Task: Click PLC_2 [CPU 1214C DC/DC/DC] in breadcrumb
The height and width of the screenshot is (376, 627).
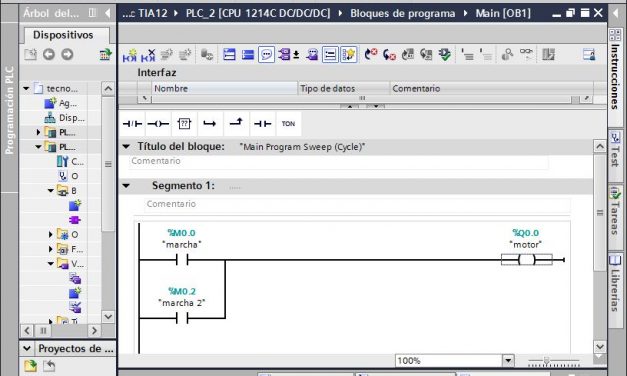Action: [x=258, y=14]
